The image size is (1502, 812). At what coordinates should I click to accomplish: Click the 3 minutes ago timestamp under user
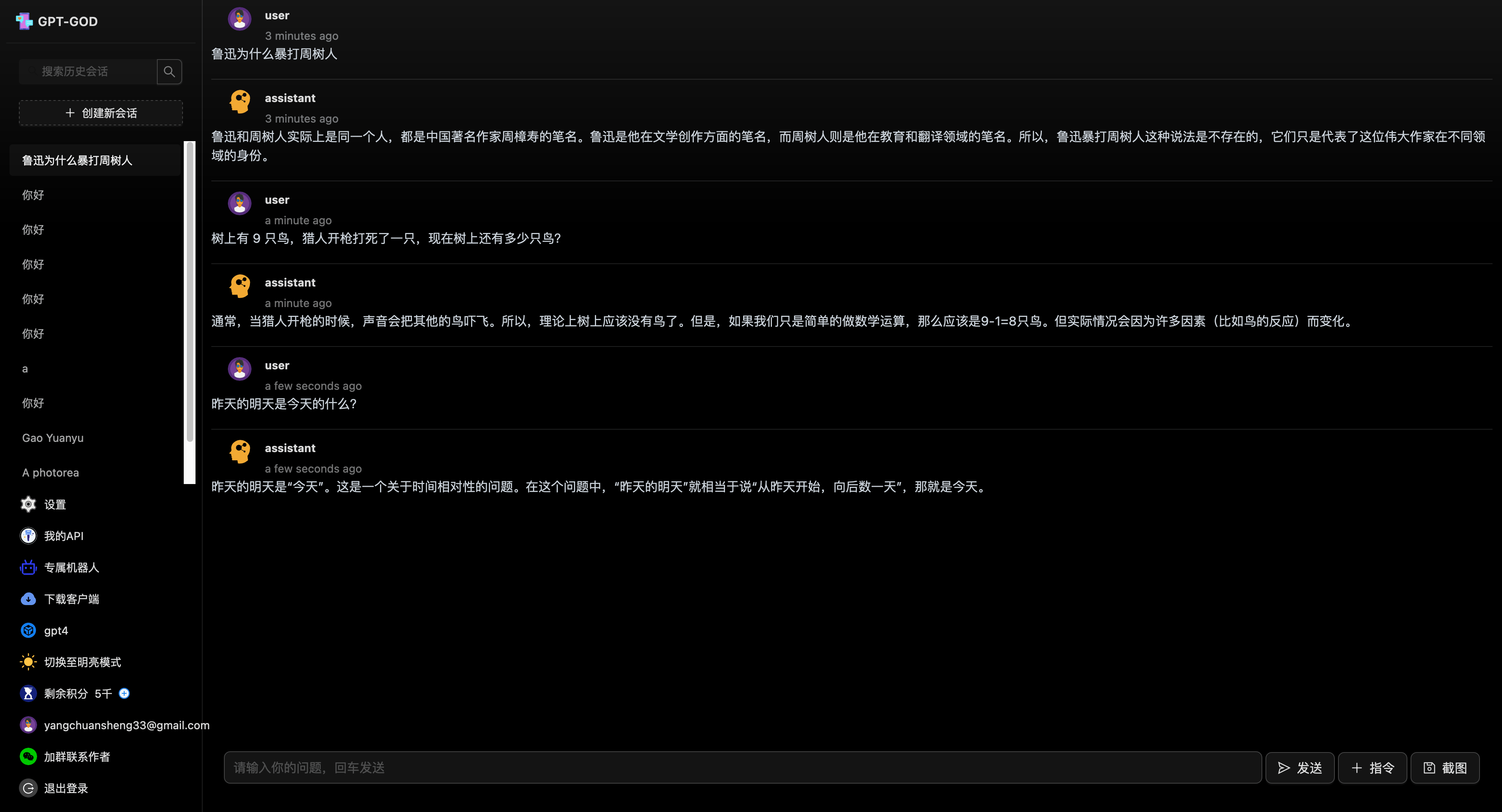302,35
